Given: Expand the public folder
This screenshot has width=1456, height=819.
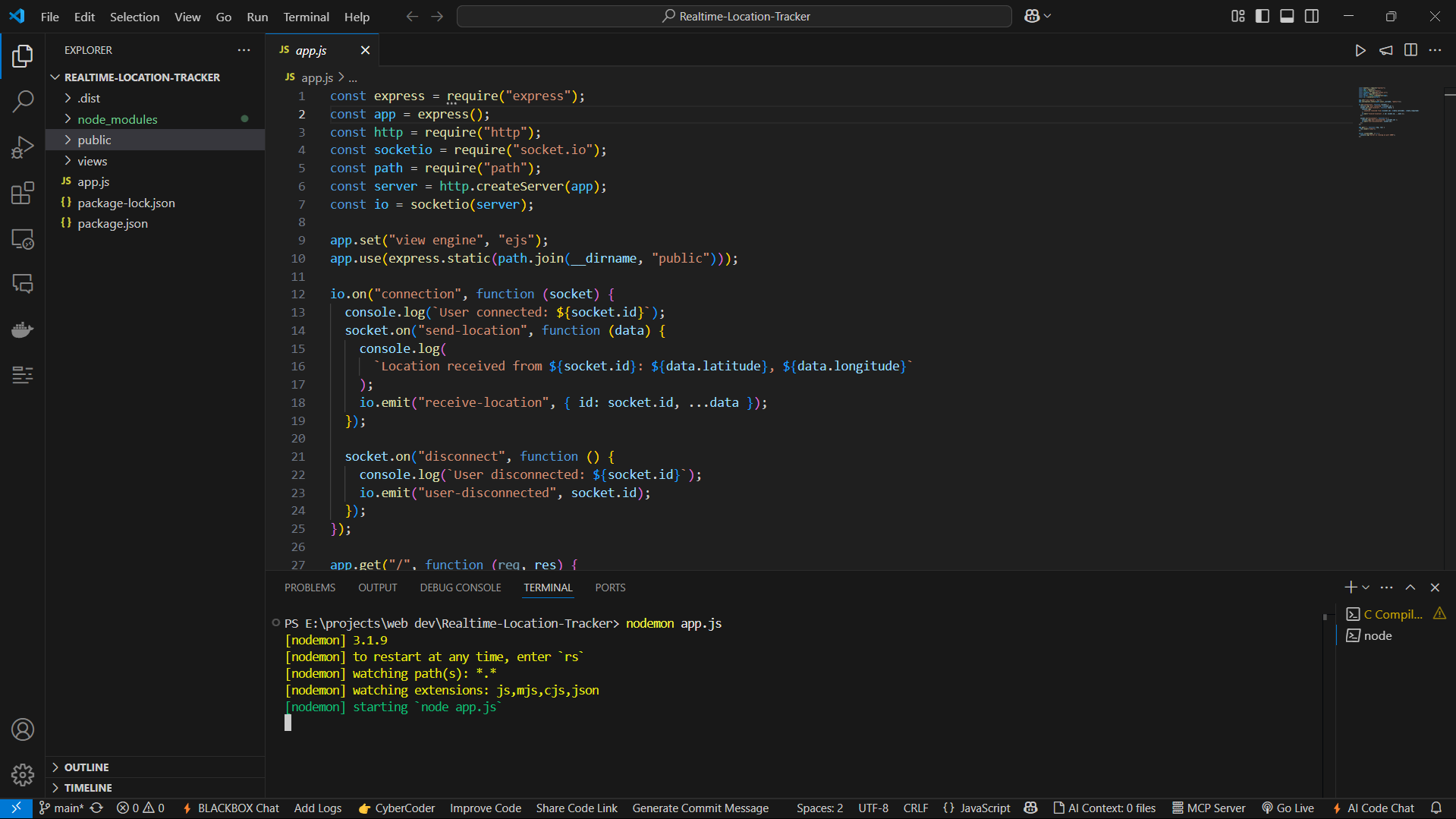Looking at the screenshot, I should click(x=94, y=140).
